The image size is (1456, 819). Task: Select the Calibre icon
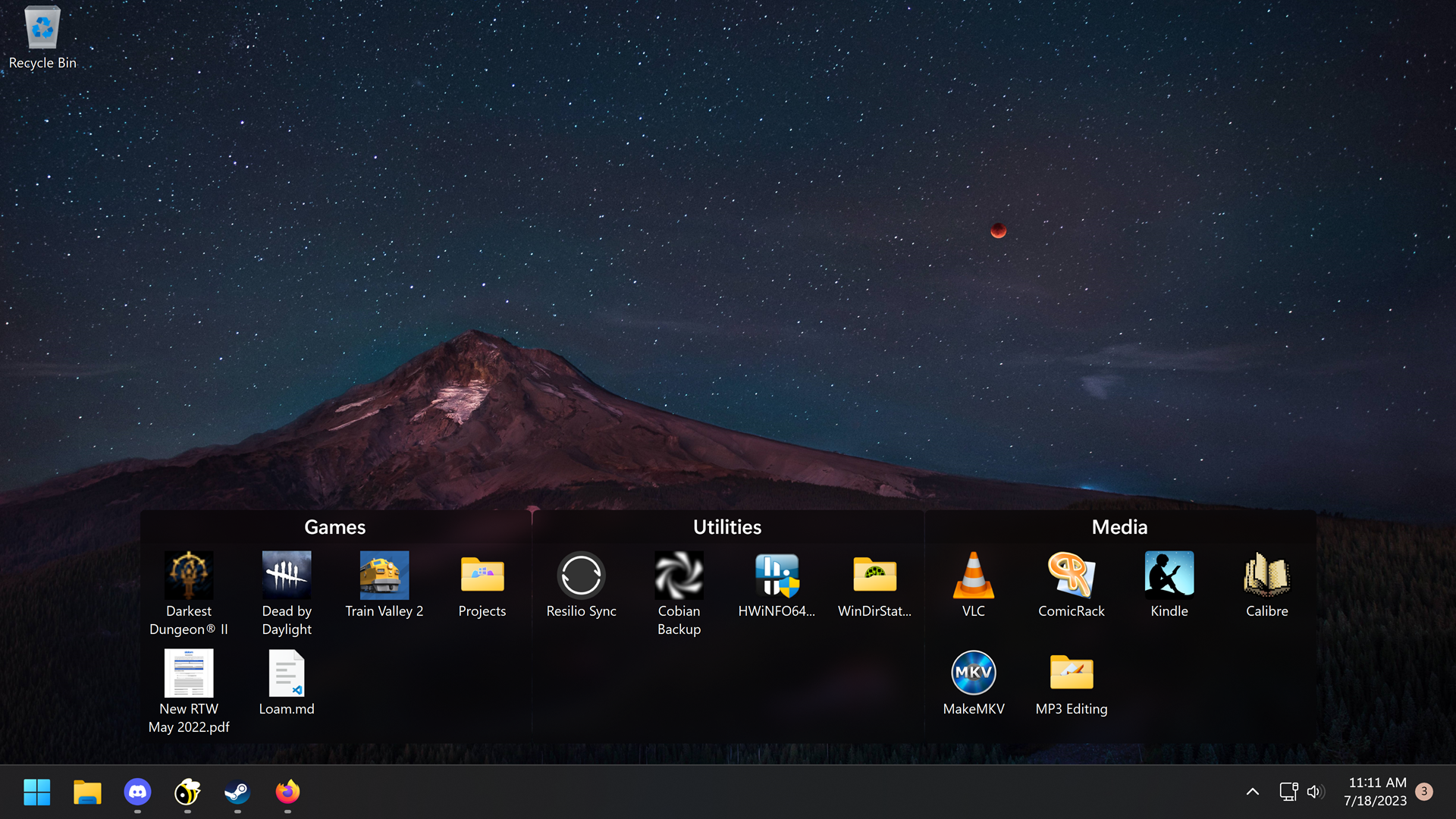pyautogui.click(x=1266, y=585)
